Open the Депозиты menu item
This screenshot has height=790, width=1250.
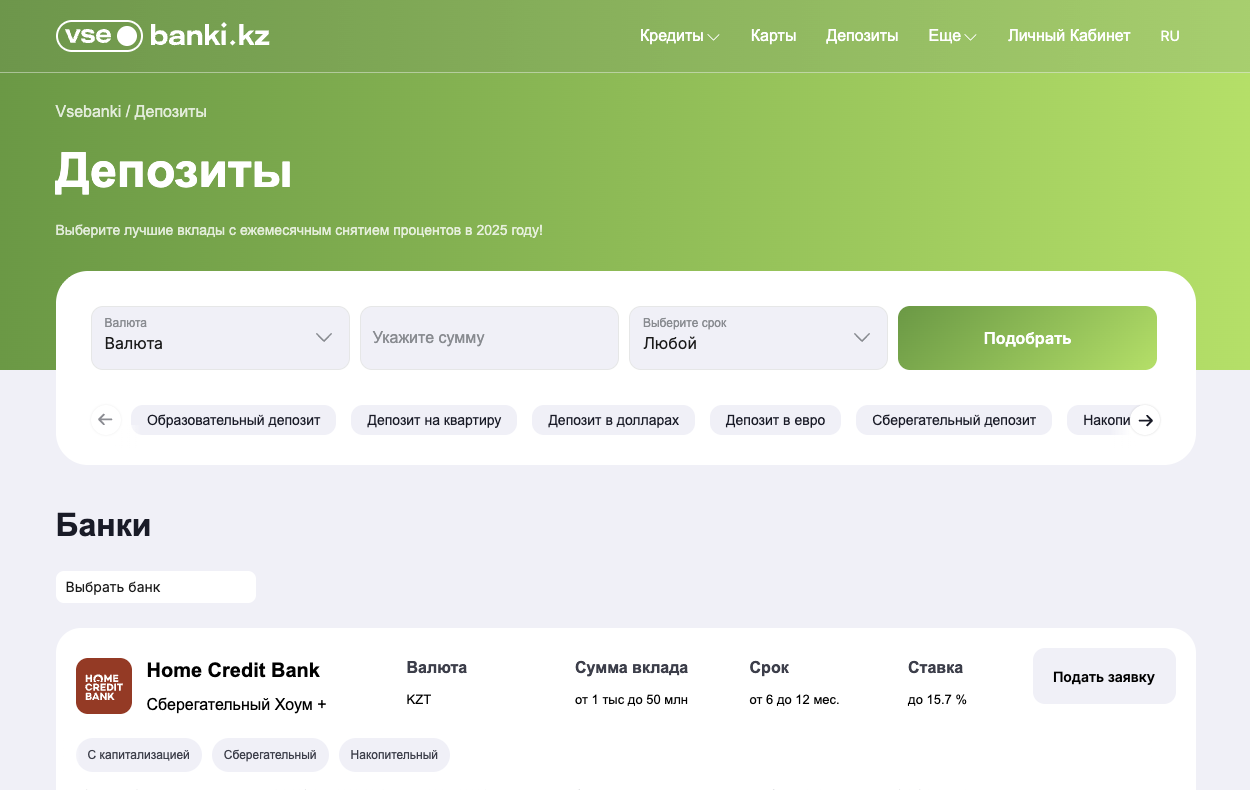[x=861, y=36]
